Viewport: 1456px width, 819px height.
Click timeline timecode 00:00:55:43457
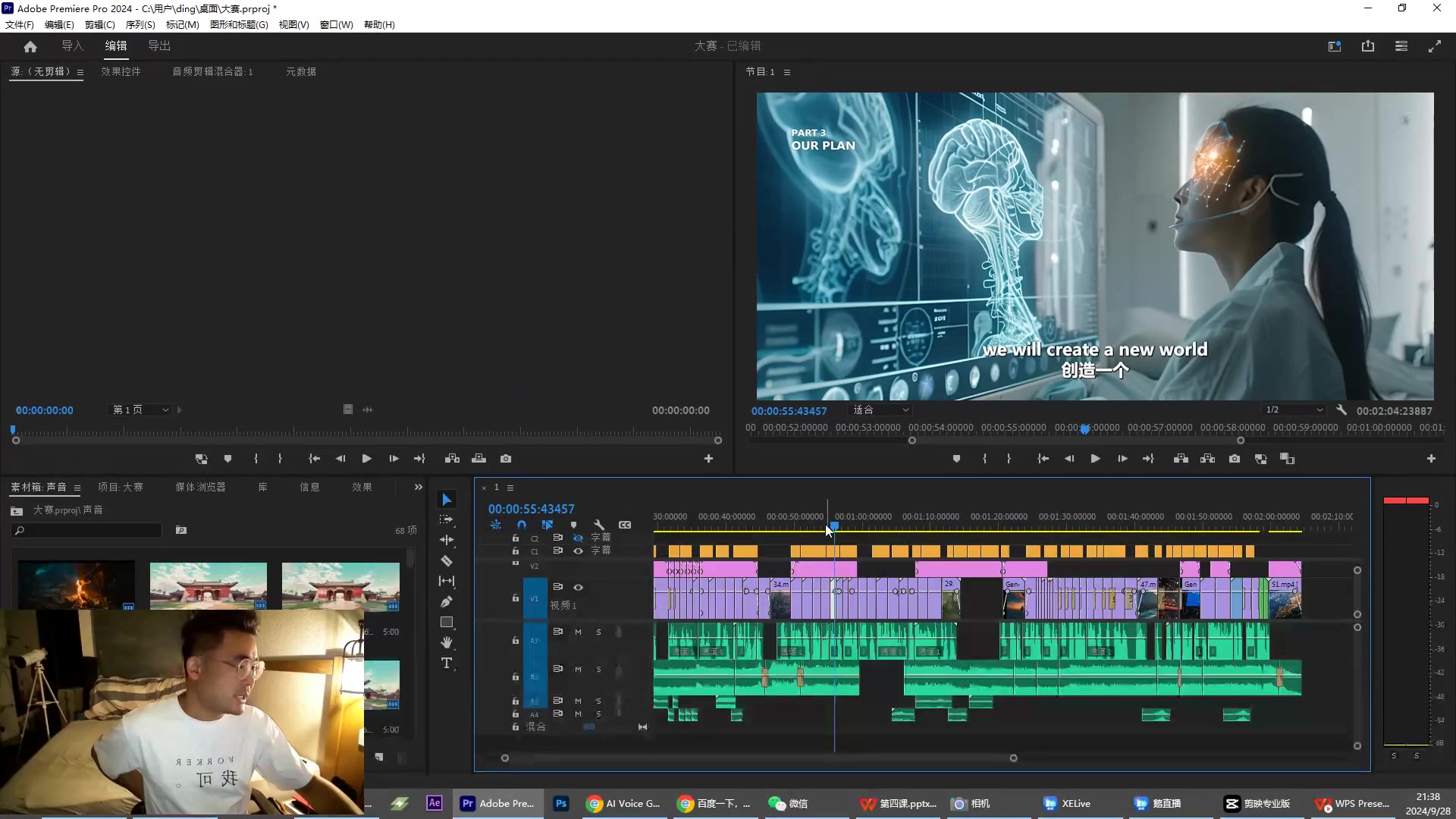coord(531,509)
